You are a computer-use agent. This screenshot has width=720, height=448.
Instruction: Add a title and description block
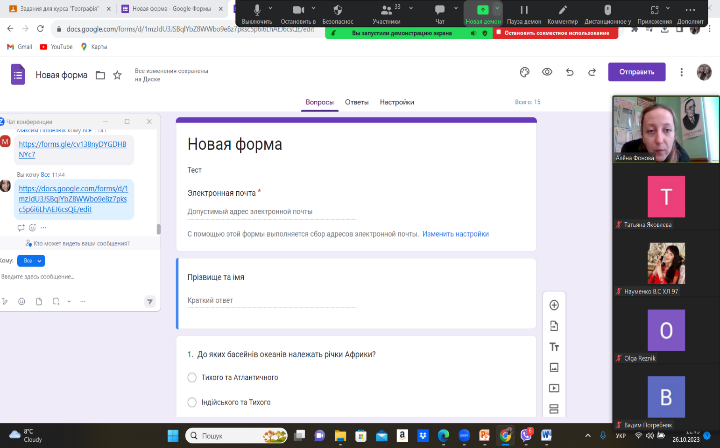(x=554, y=346)
